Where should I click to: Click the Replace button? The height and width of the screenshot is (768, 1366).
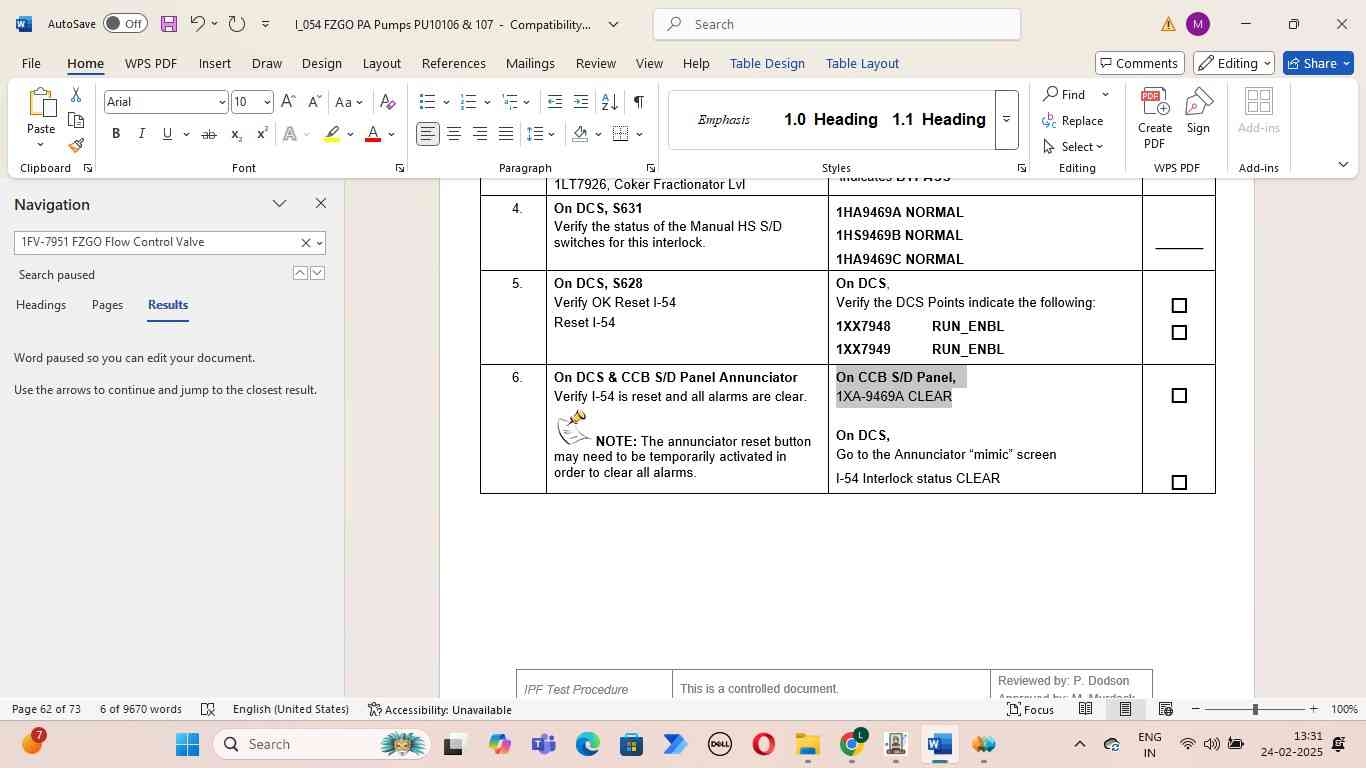(x=1073, y=121)
